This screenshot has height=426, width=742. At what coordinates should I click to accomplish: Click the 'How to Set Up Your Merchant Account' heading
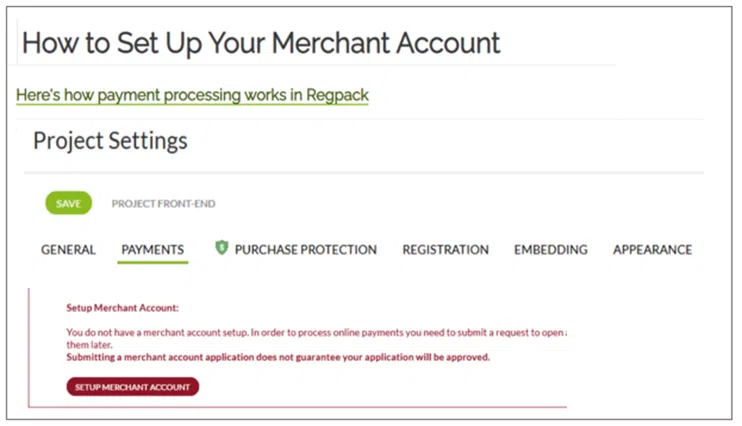(x=261, y=44)
